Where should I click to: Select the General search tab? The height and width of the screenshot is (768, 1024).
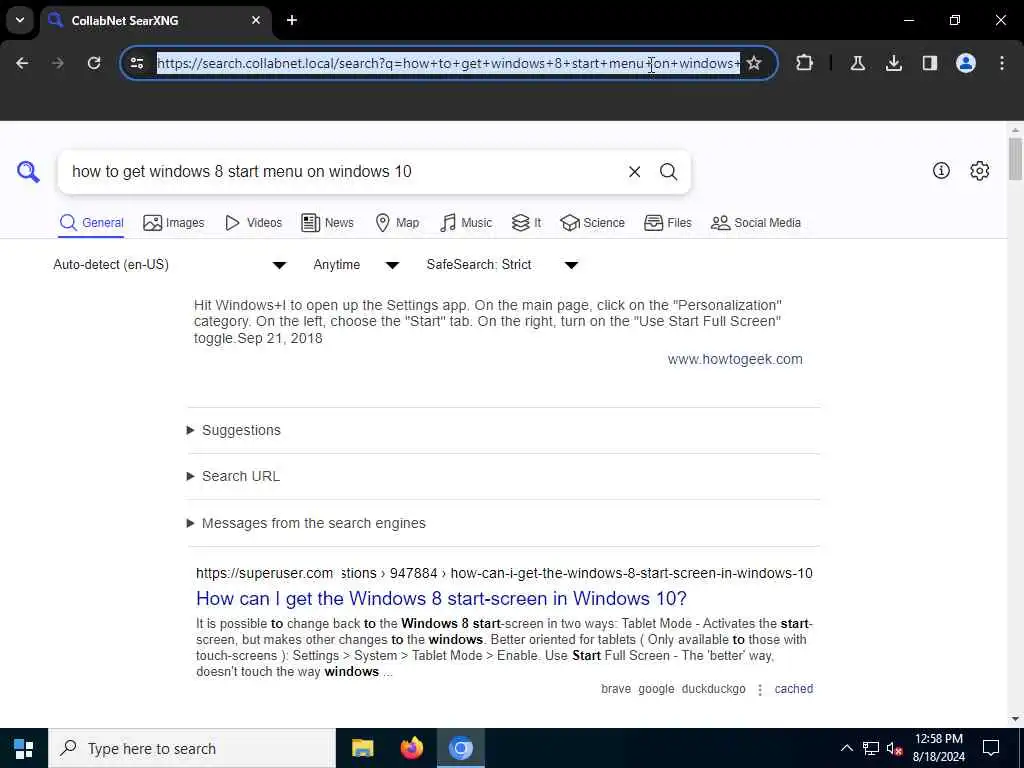pos(91,223)
